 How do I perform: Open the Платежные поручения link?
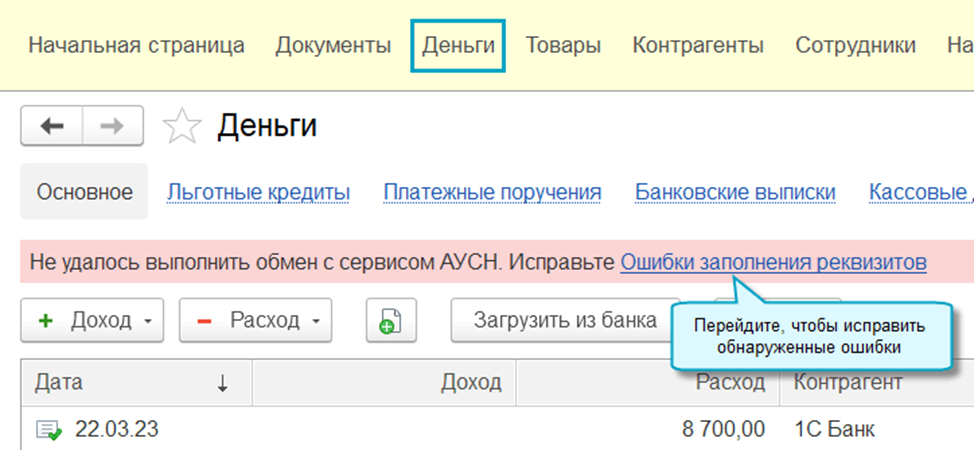point(492,192)
